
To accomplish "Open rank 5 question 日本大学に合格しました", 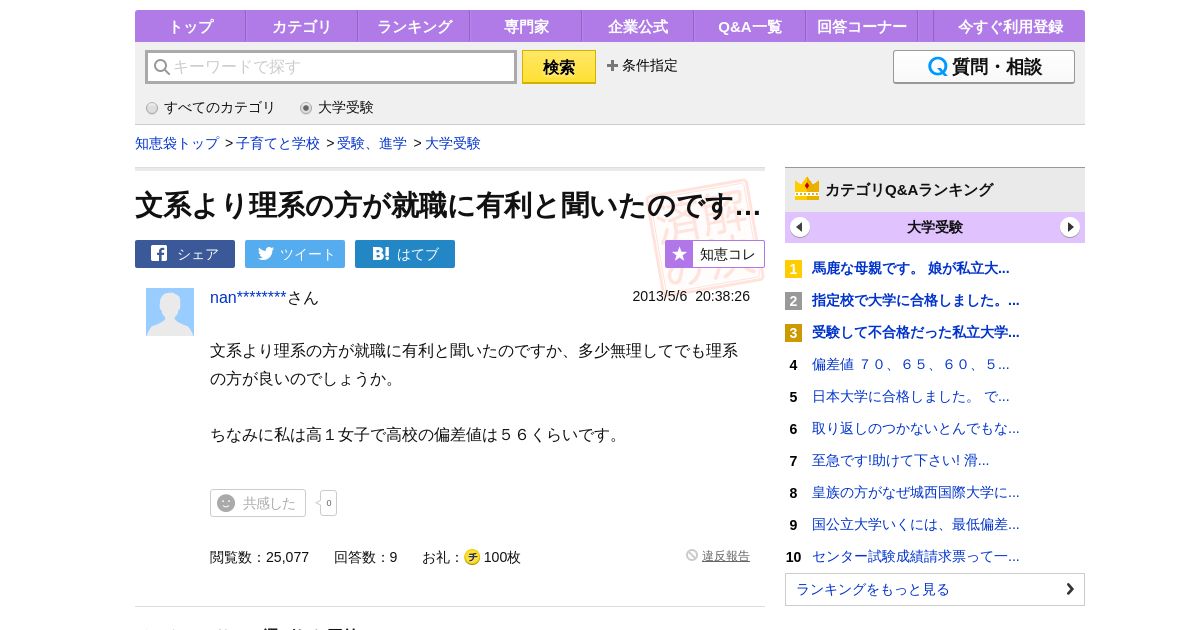I will pyautogui.click(x=910, y=396).
